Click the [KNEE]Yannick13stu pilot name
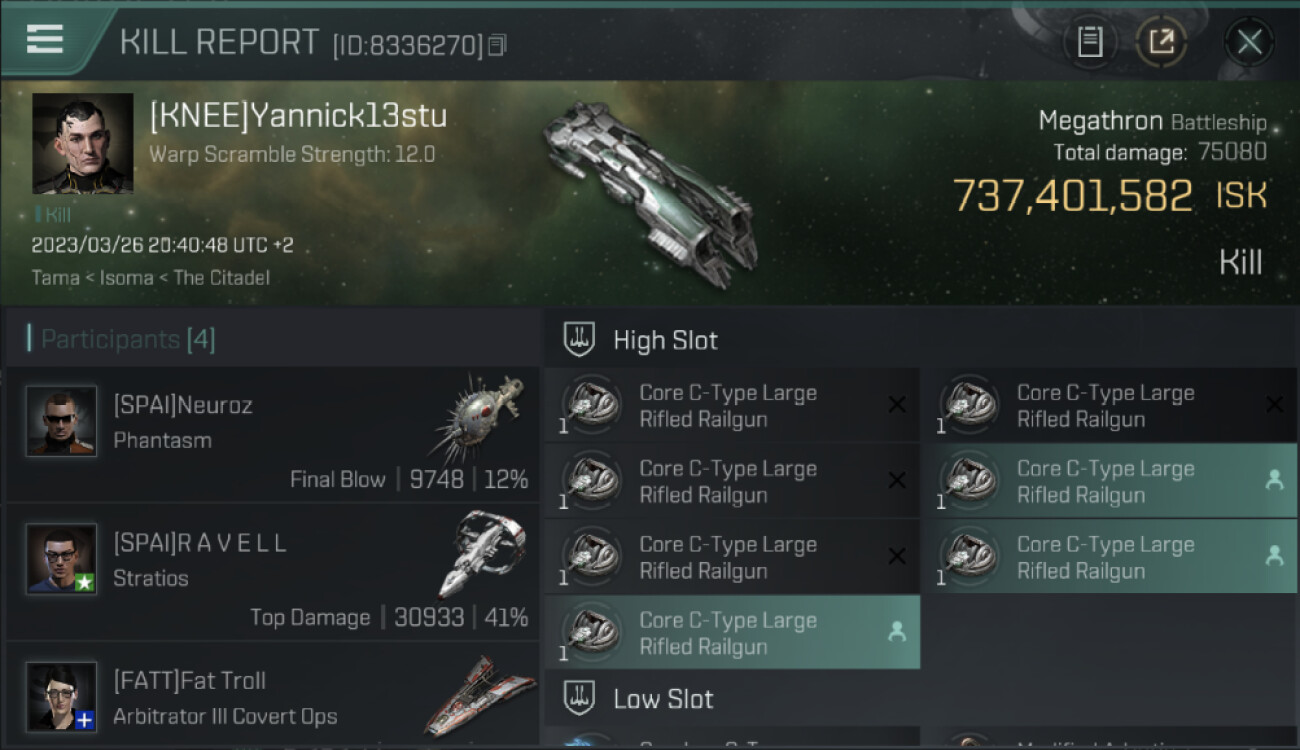 298,117
